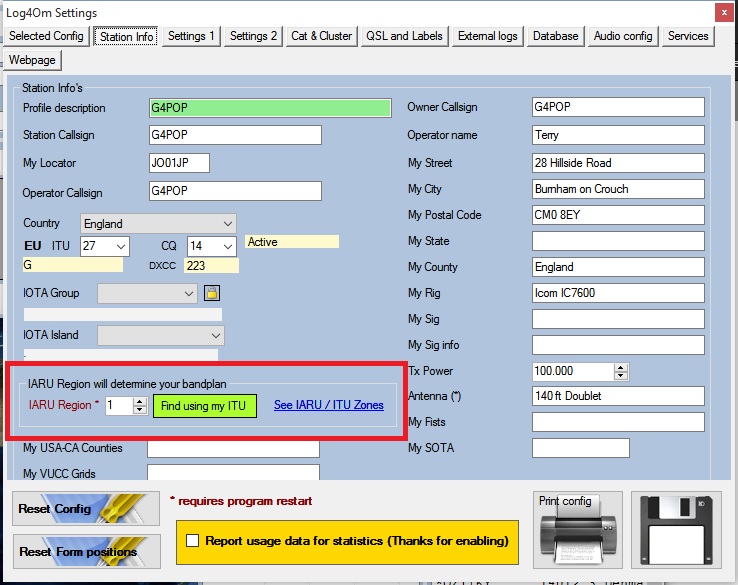The height and width of the screenshot is (585, 738).
Task: Close the Log4Om Settings window
Action: coord(724,13)
